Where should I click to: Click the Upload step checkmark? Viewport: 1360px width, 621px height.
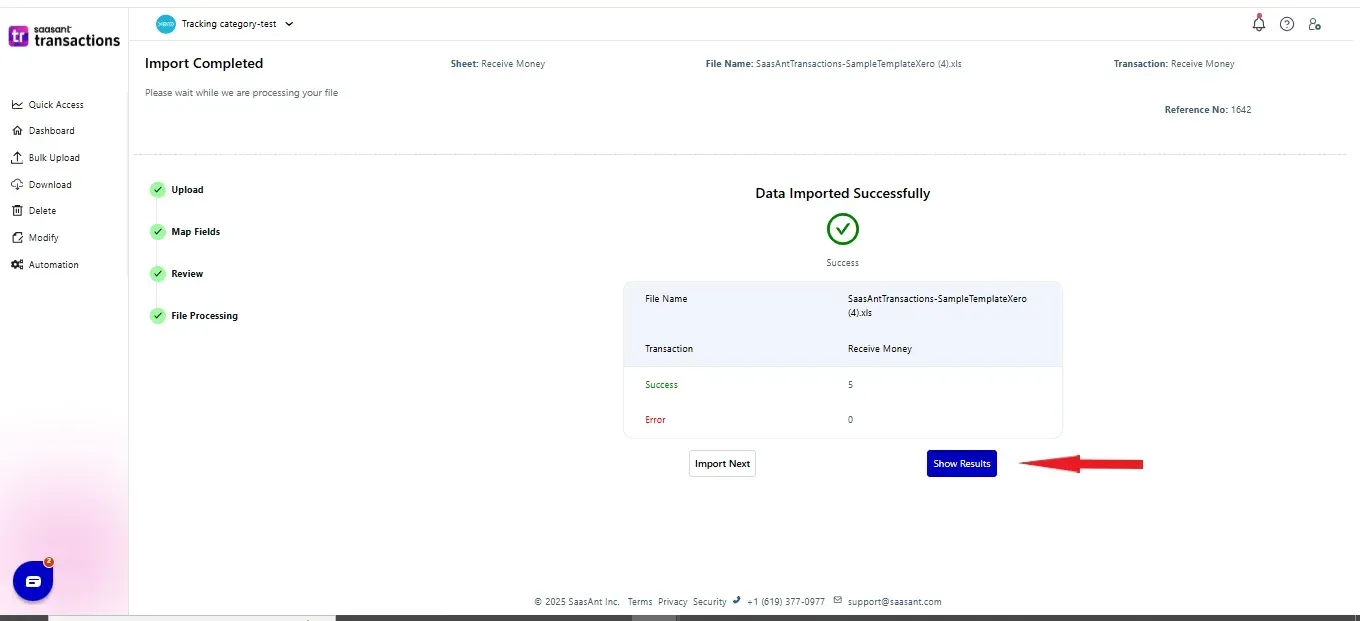click(157, 189)
